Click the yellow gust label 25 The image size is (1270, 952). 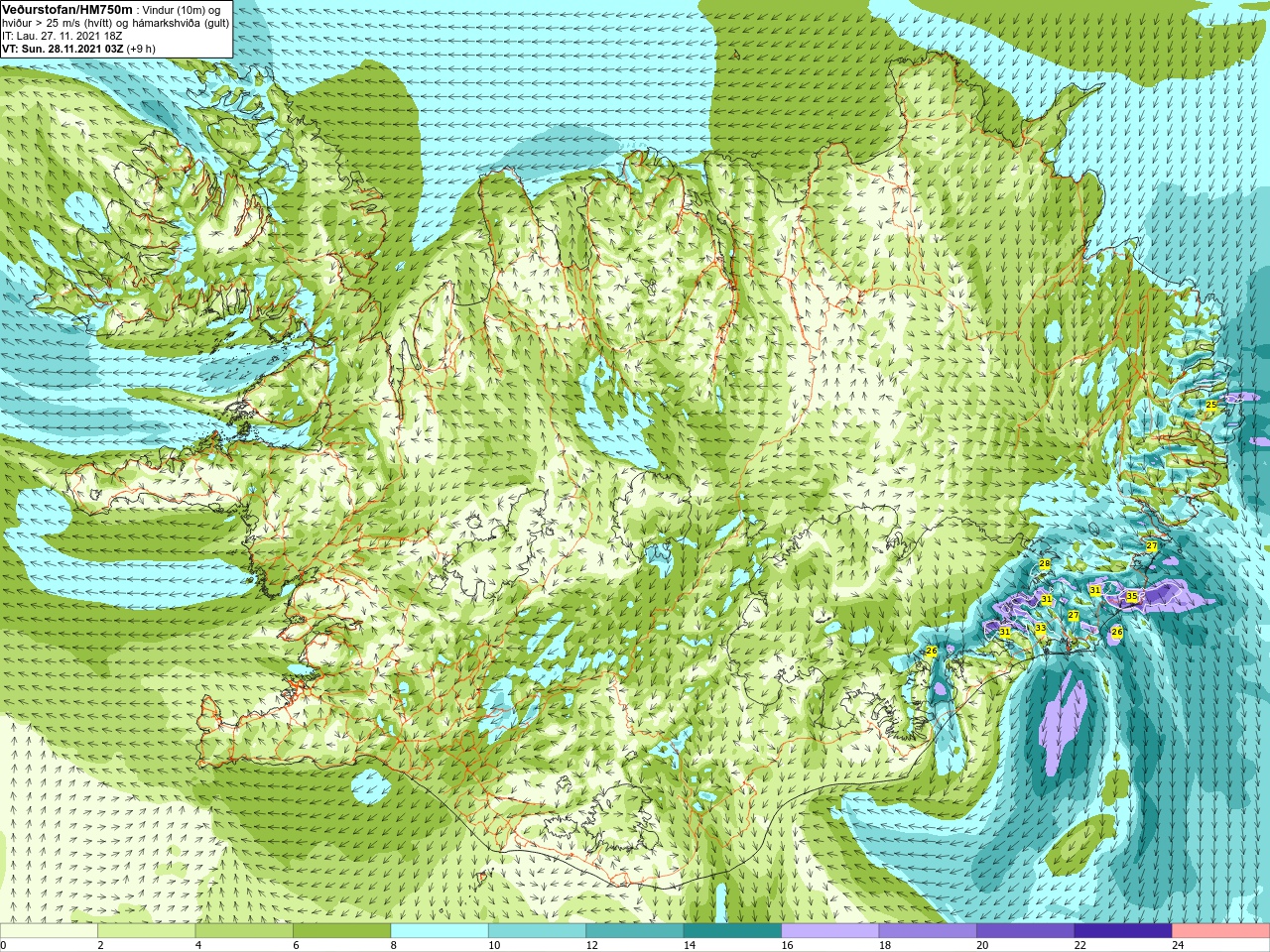(1211, 406)
